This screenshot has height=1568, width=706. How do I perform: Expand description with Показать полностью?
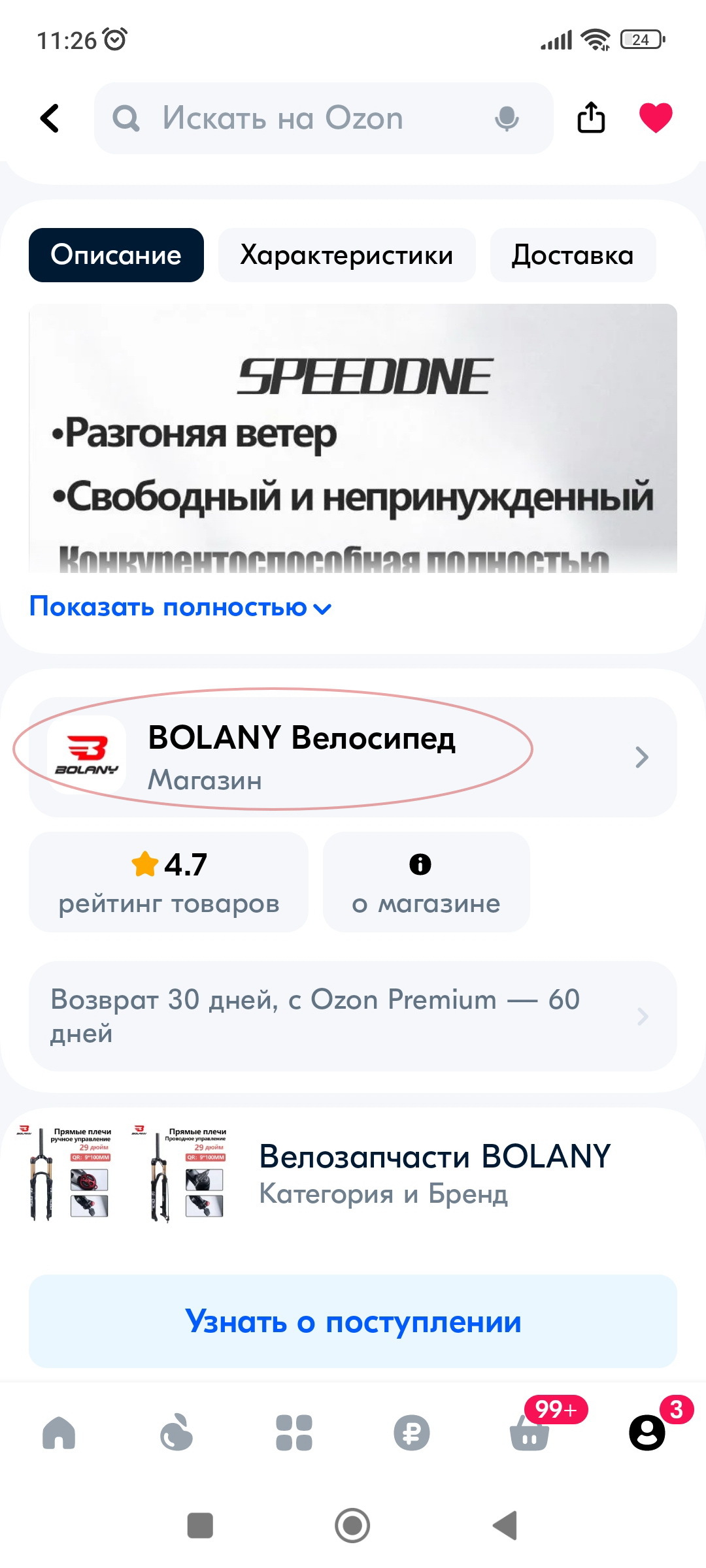(x=181, y=607)
